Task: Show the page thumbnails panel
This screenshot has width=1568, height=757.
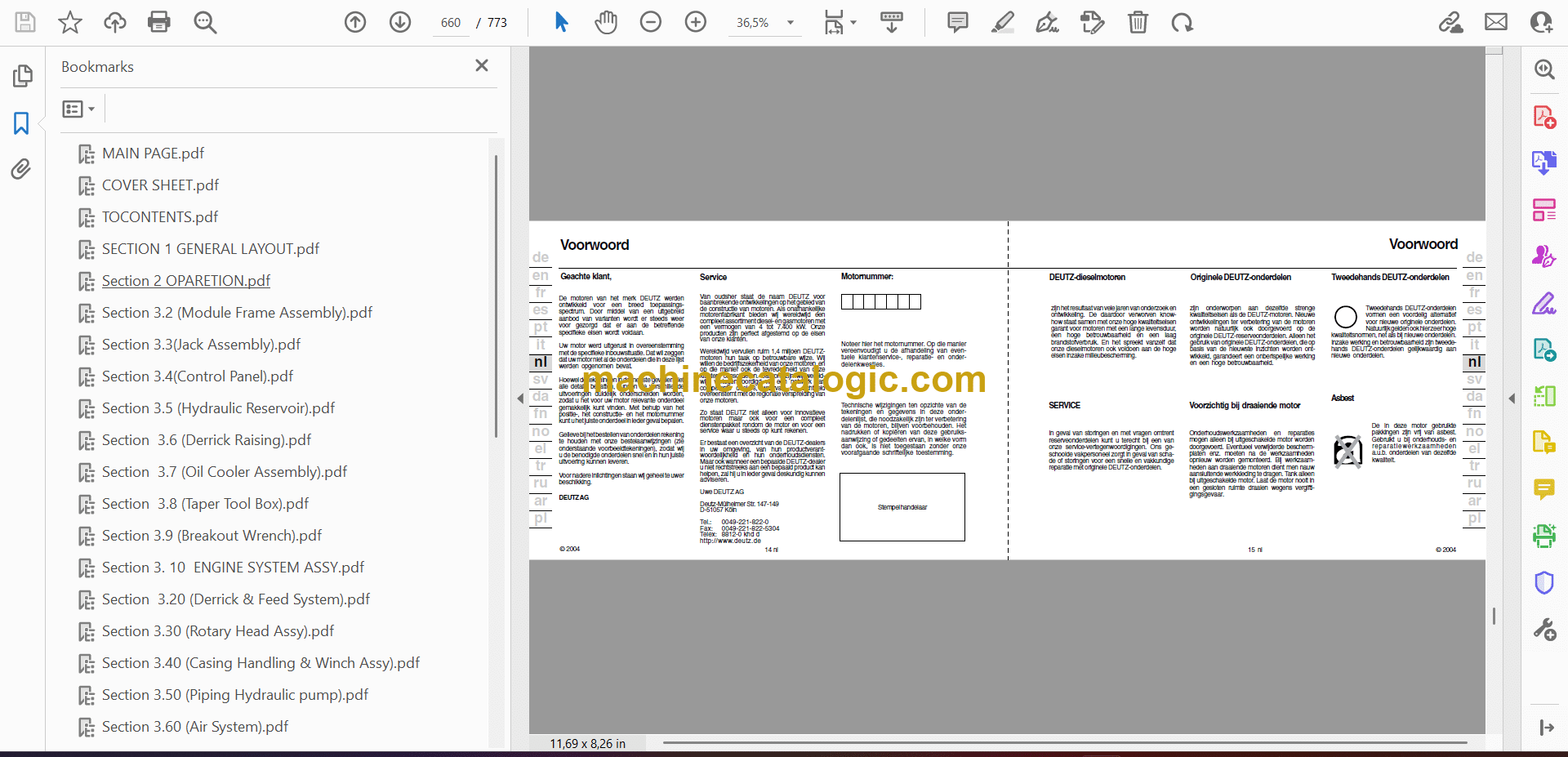Action: click(22, 76)
